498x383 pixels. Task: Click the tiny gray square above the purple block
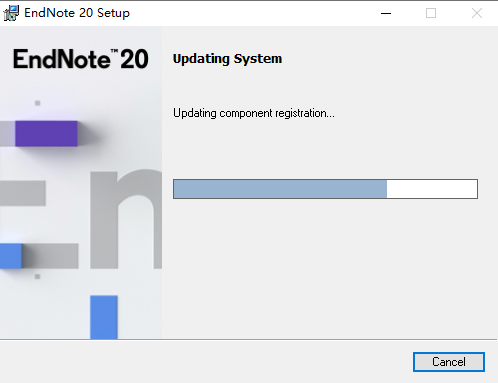pyautogui.click(x=37, y=103)
